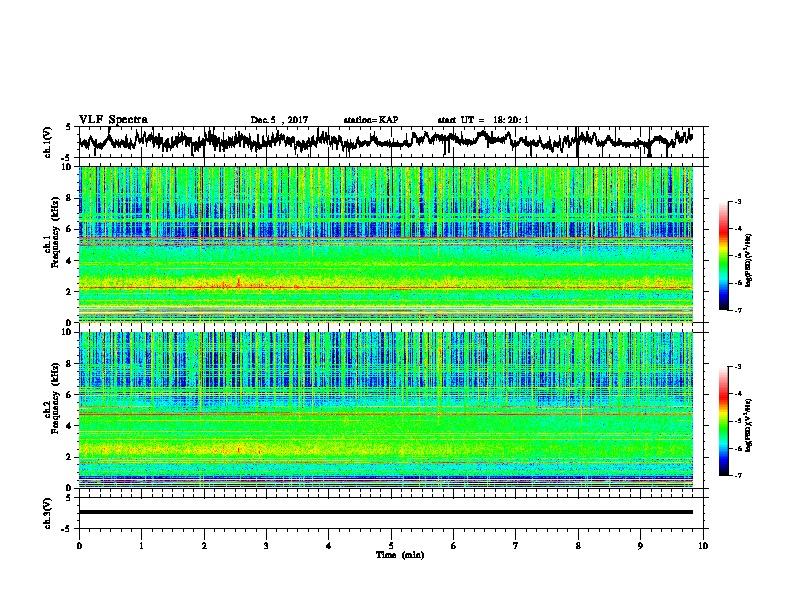Click the "-4" label on ch.2 color scale

(x=738, y=394)
